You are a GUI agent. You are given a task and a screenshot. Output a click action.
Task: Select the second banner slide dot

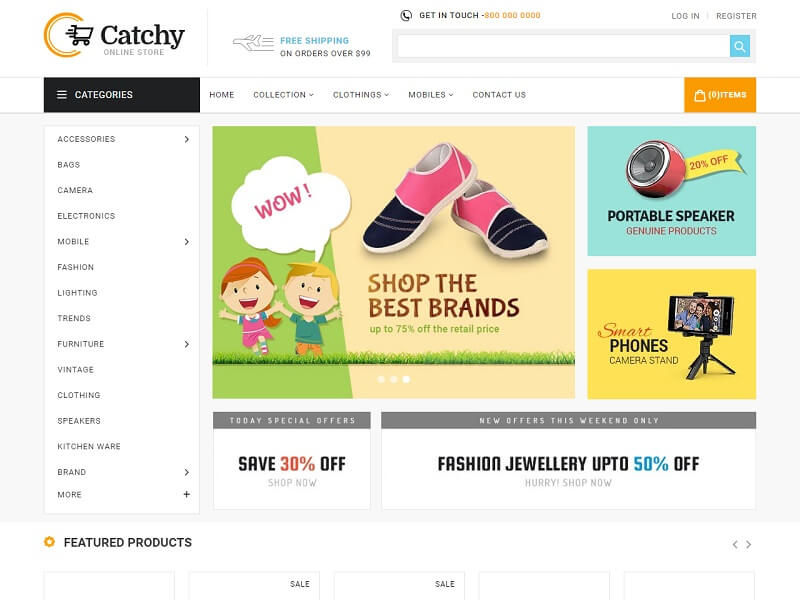pos(393,379)
